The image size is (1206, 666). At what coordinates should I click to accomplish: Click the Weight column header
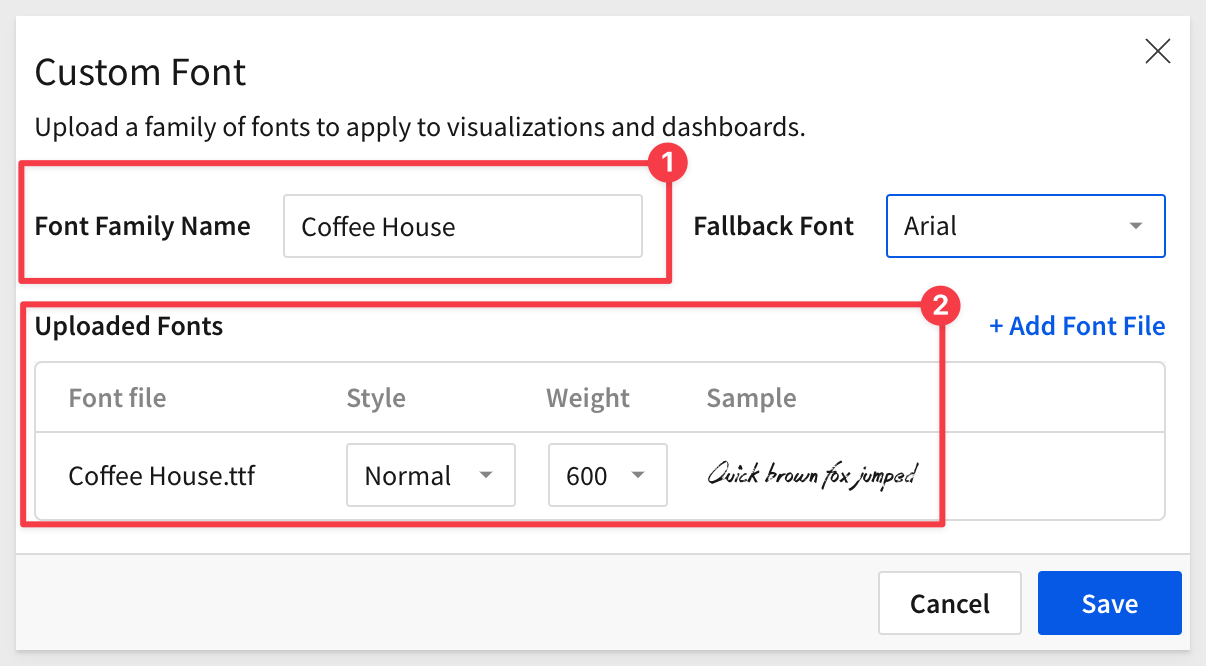pyautogui.click(x=588, y=398)
